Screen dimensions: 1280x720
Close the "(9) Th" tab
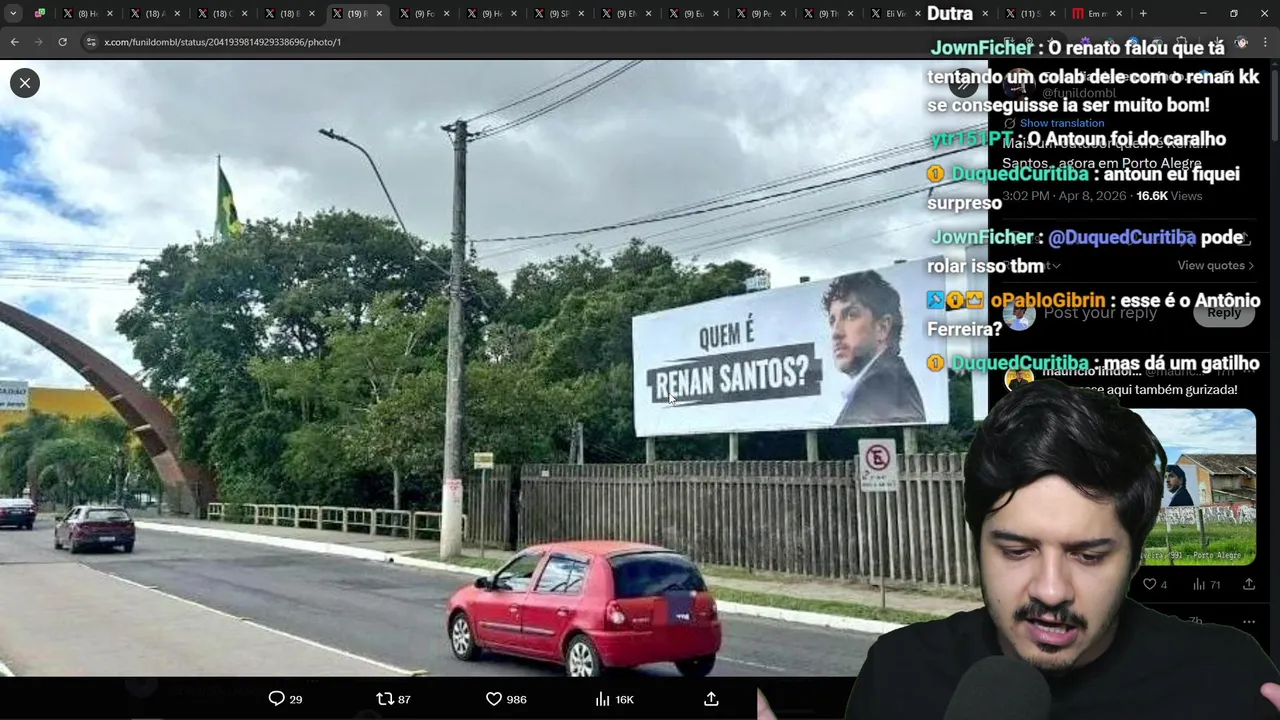tap(850, 13)
